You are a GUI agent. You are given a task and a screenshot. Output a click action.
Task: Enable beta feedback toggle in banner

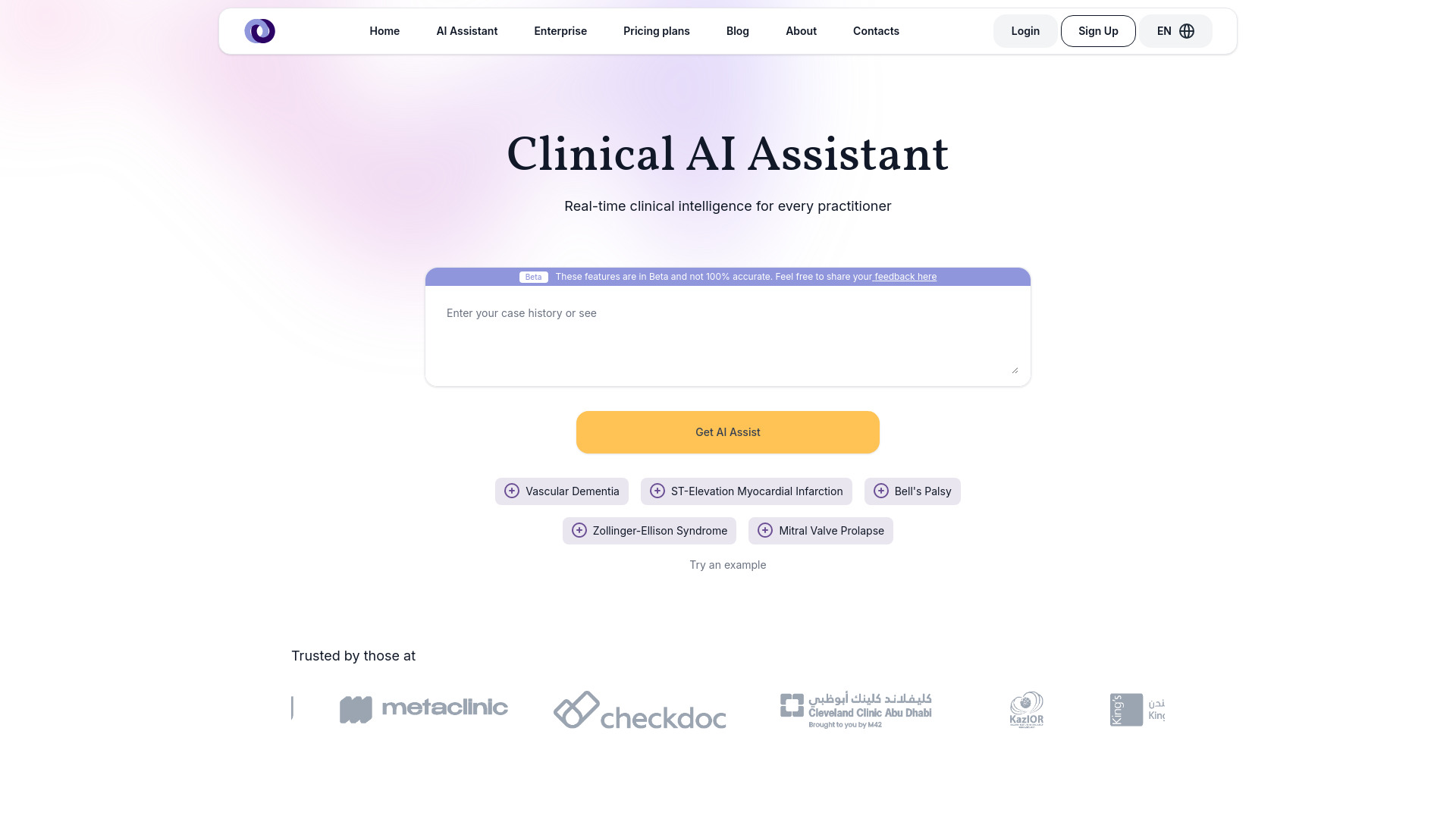pos(533,276)
